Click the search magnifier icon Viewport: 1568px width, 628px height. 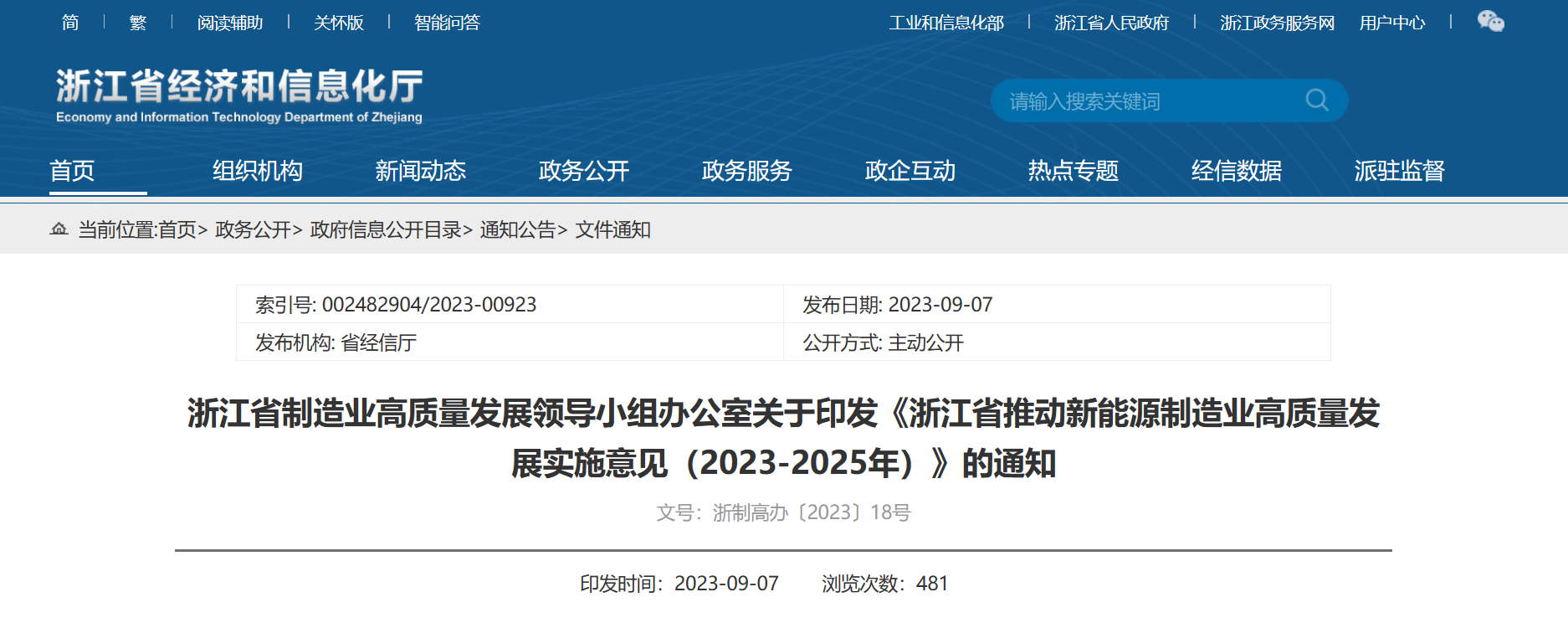(x=1317, y=100)
